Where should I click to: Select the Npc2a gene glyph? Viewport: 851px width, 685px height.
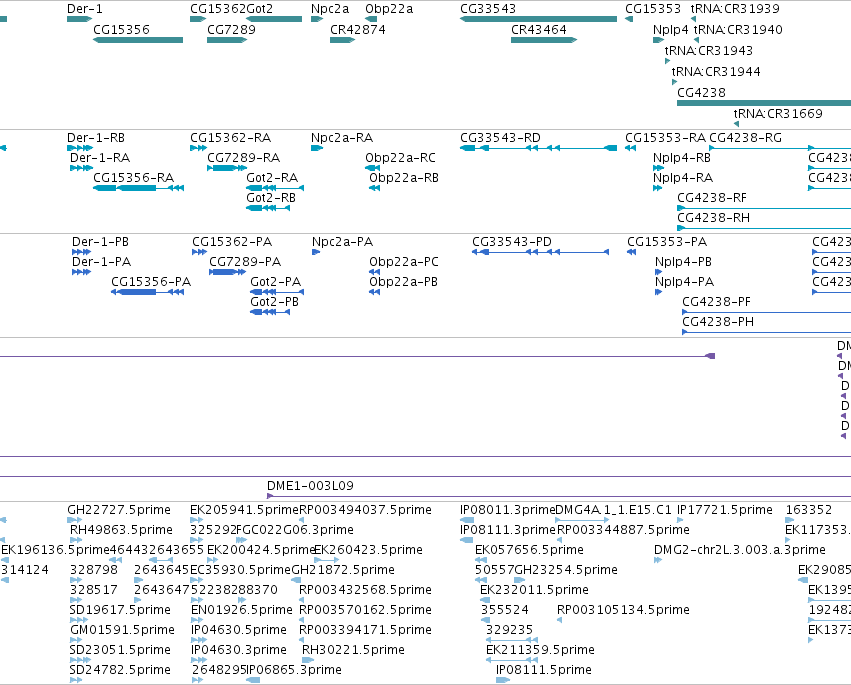(317, 19)
